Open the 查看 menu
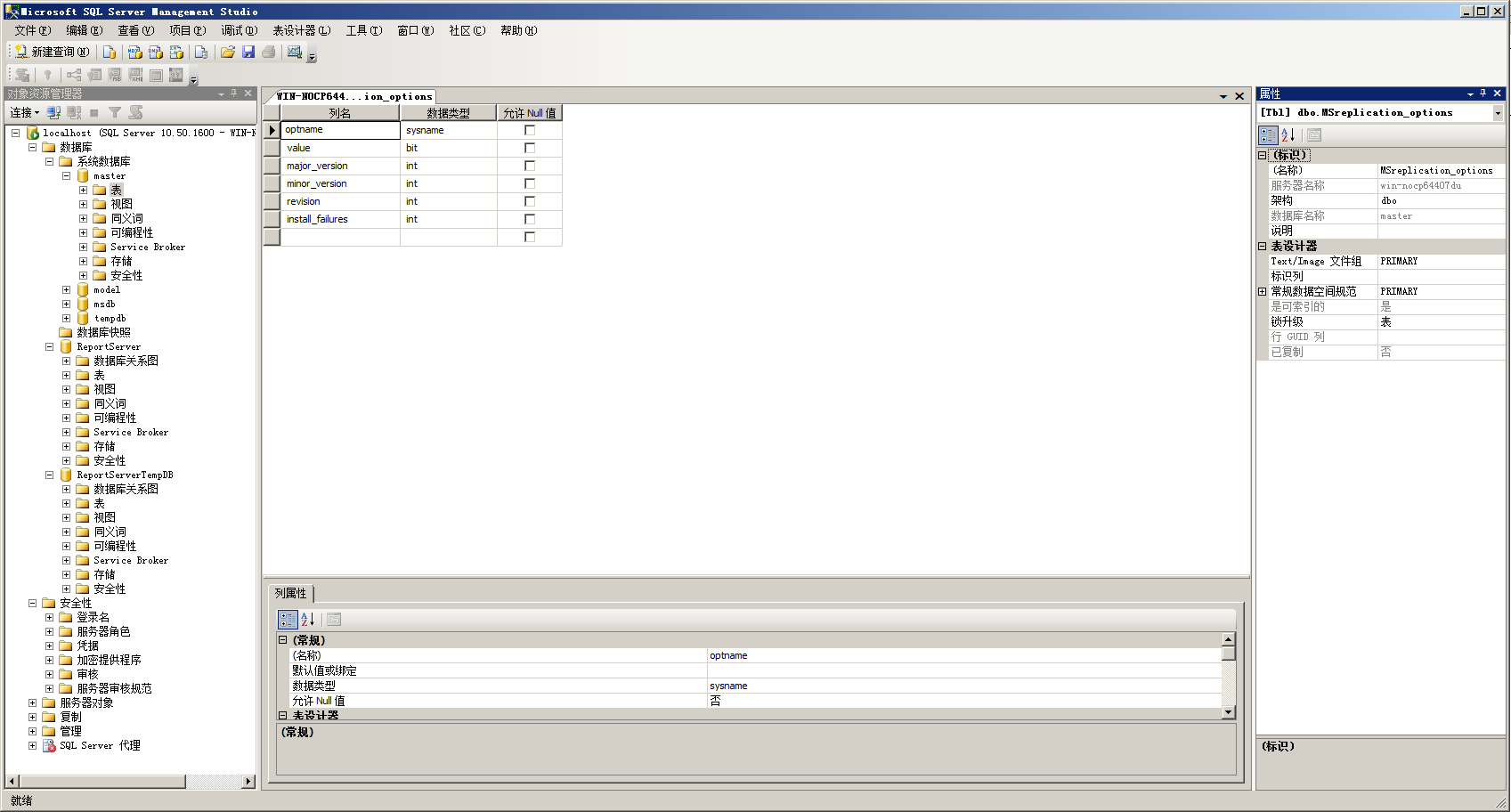This screenshot has width=1511, height=812. click(x=135, y=30)
